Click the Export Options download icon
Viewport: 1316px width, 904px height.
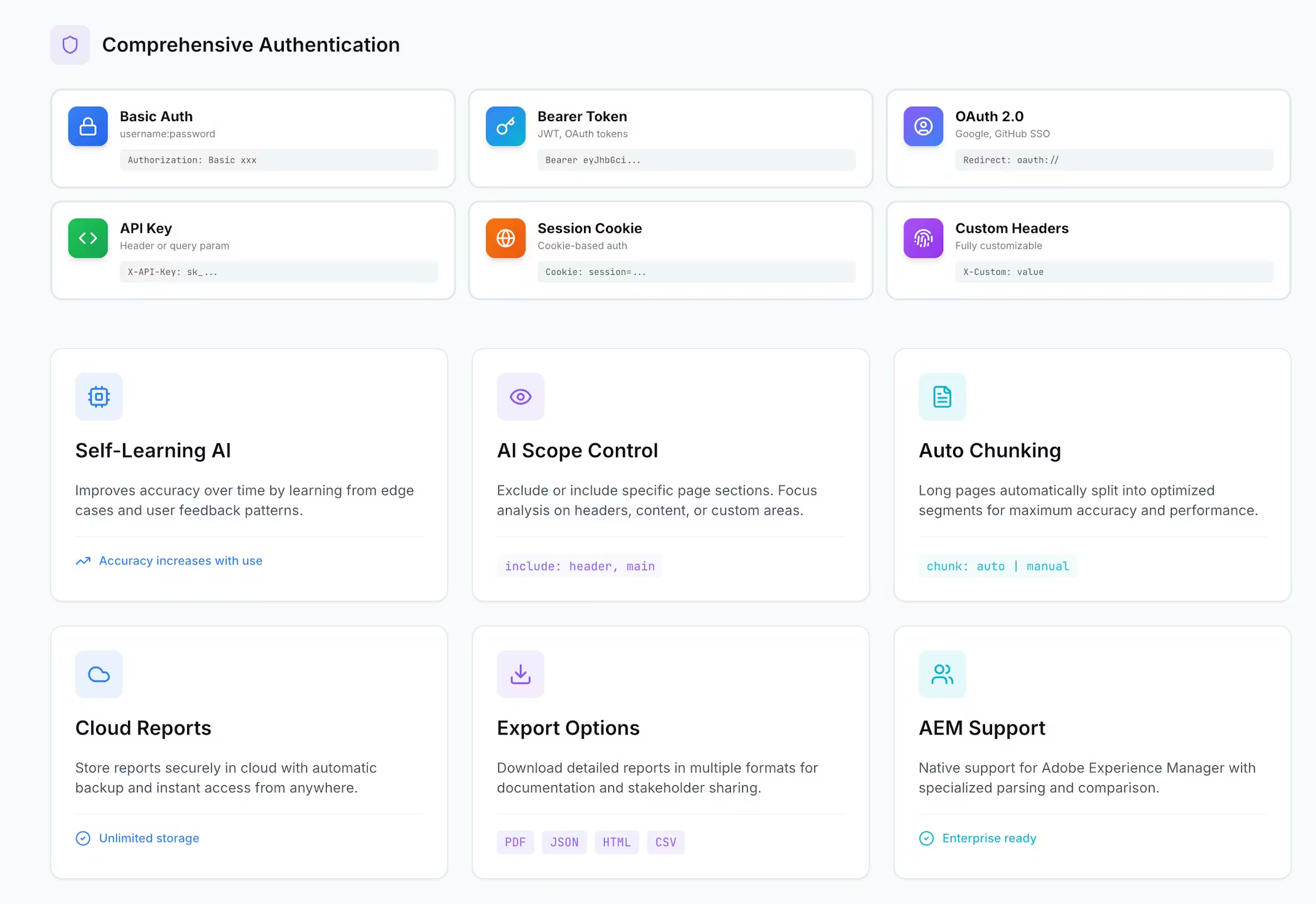tap(520, 674)
